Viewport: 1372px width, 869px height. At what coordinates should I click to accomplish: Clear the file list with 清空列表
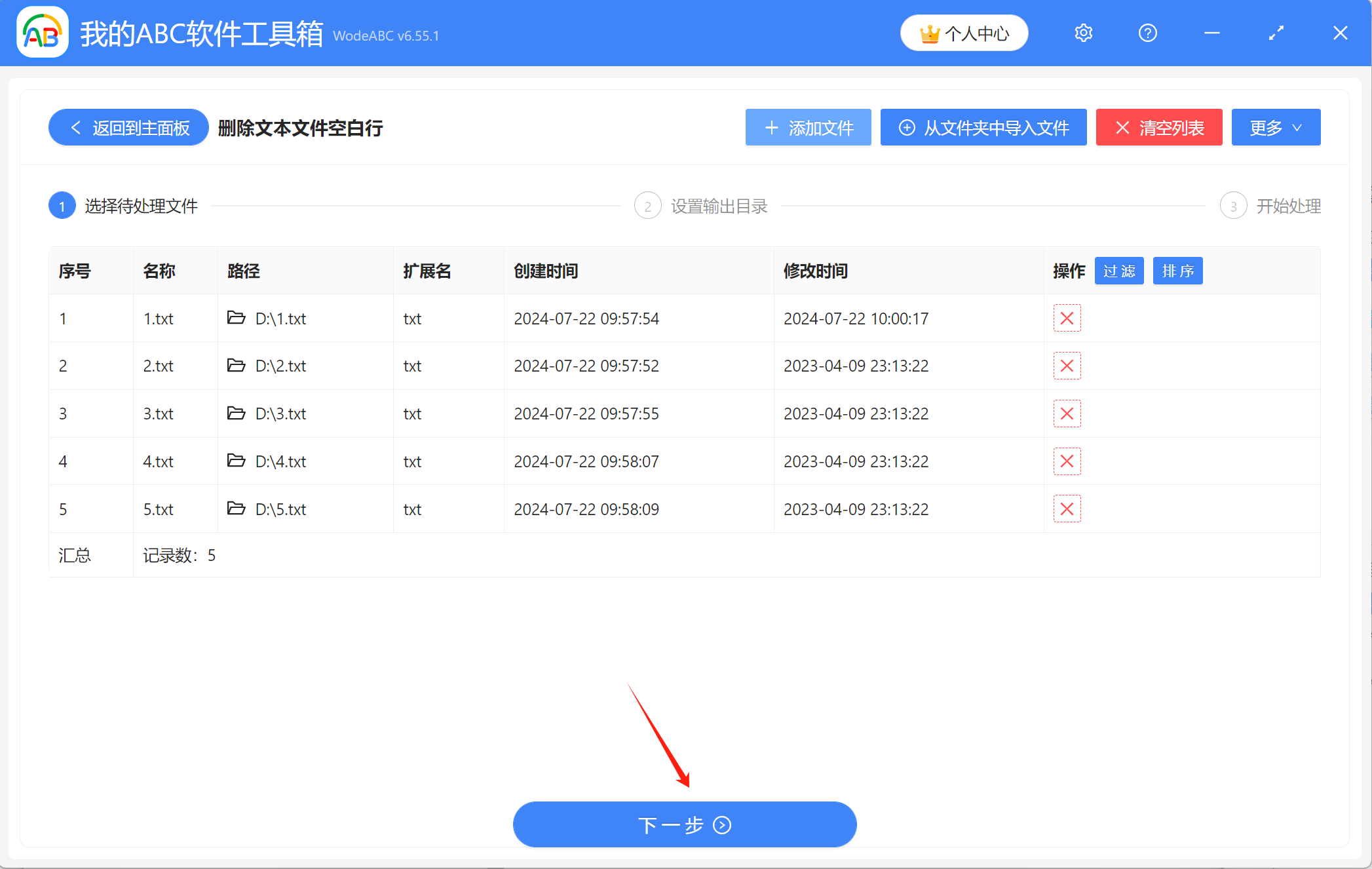pos(1158,127)
